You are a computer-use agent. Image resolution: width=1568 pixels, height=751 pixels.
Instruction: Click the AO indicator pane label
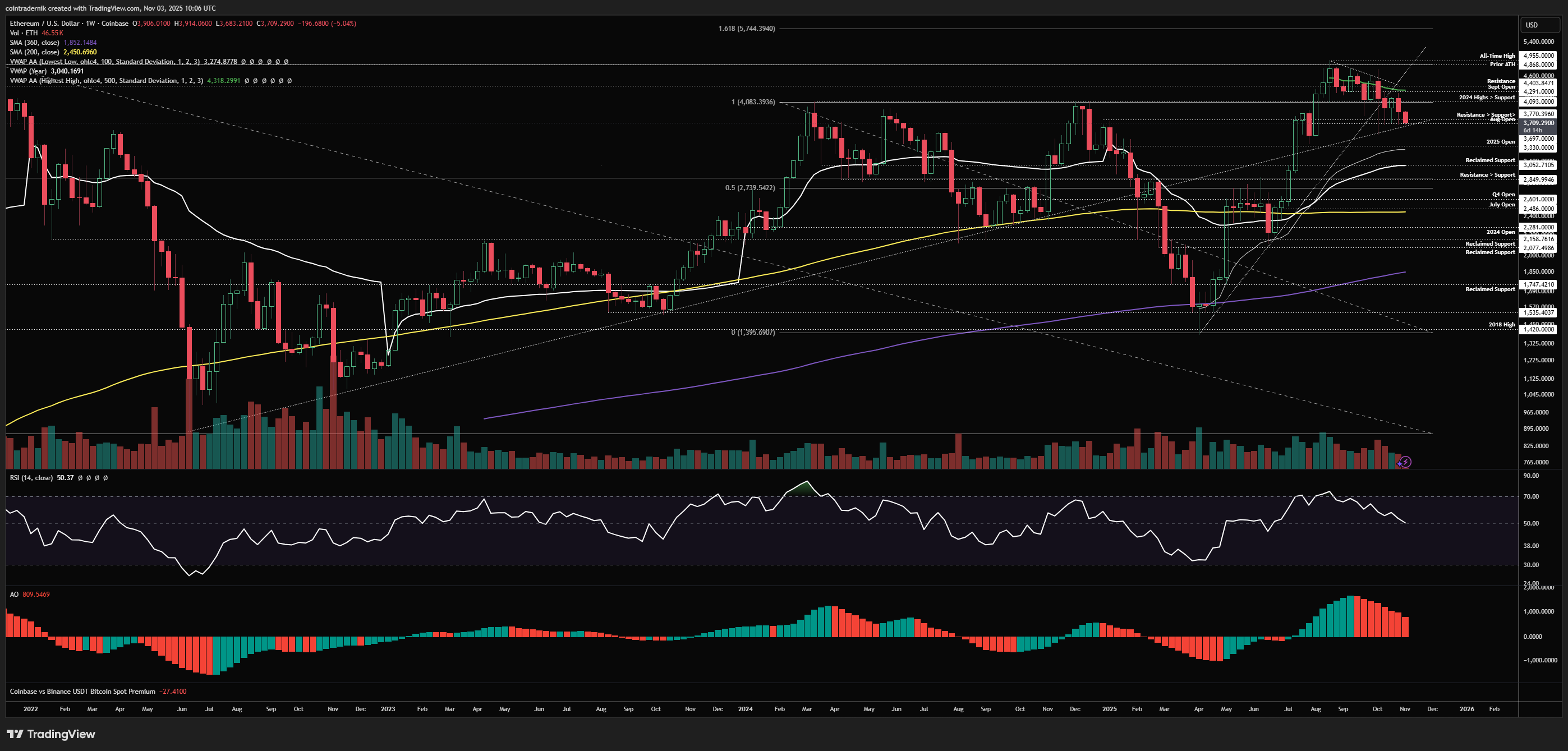point(14,594)
